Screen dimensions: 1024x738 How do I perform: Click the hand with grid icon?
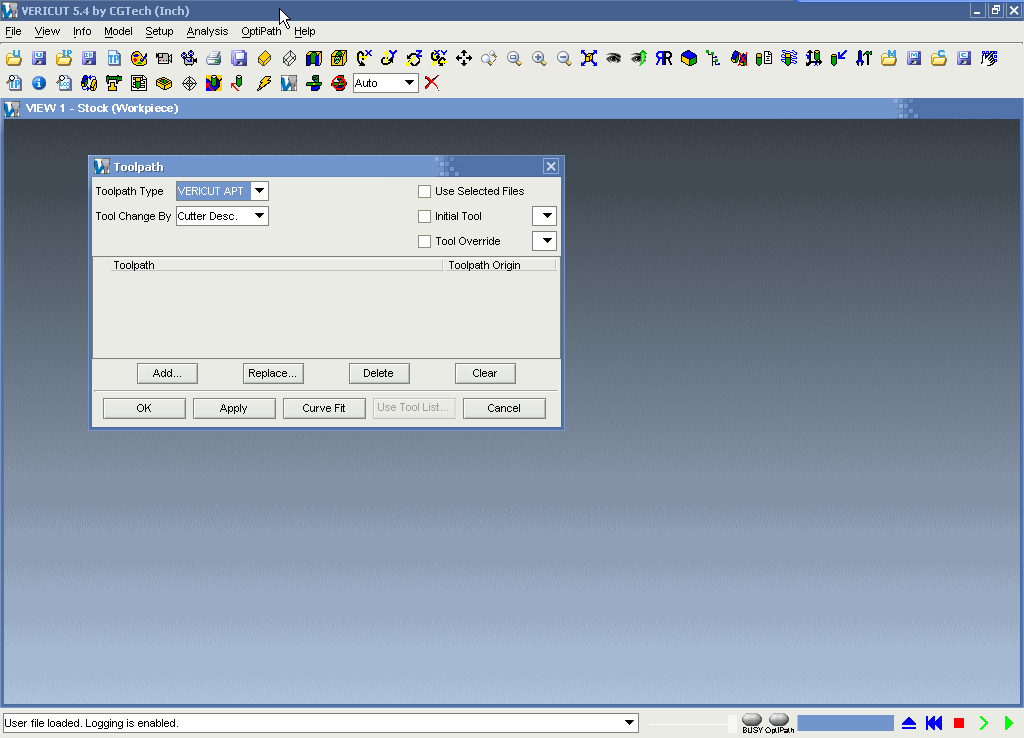(x=989, y=58)
